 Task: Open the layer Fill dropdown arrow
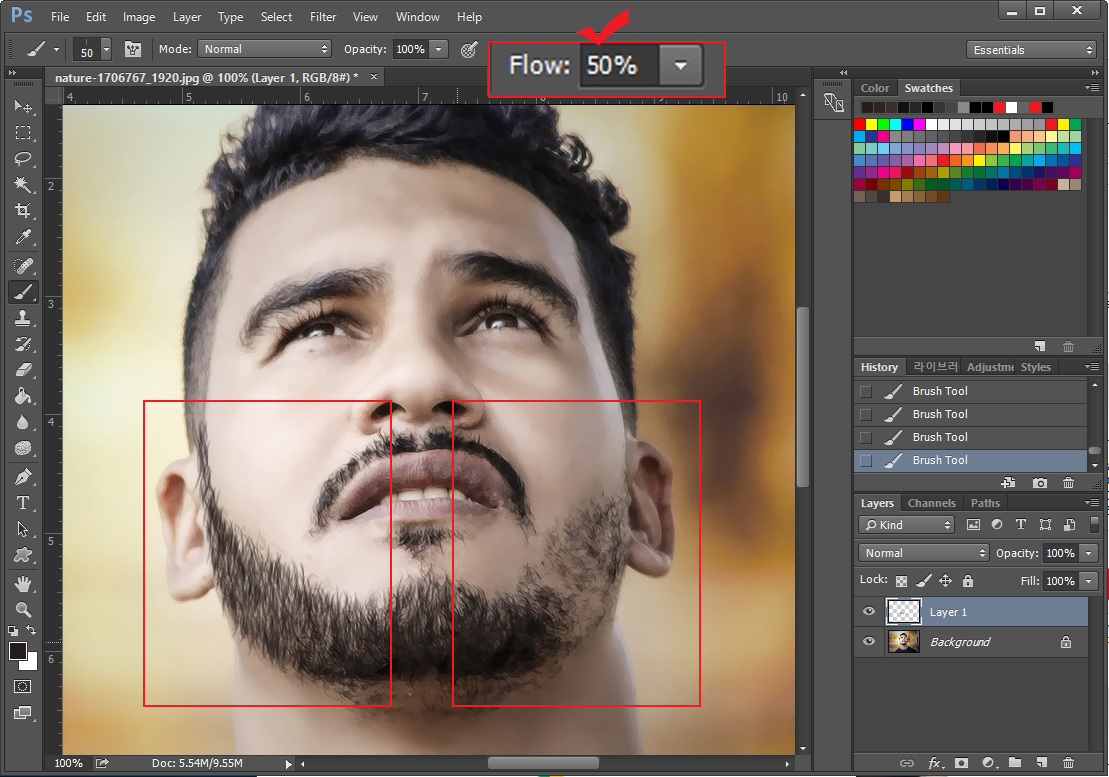[x=1089, y=581]
